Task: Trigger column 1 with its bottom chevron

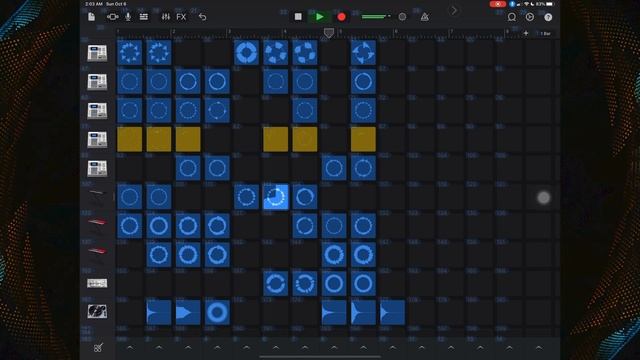Action: click(x=130, y=348)
